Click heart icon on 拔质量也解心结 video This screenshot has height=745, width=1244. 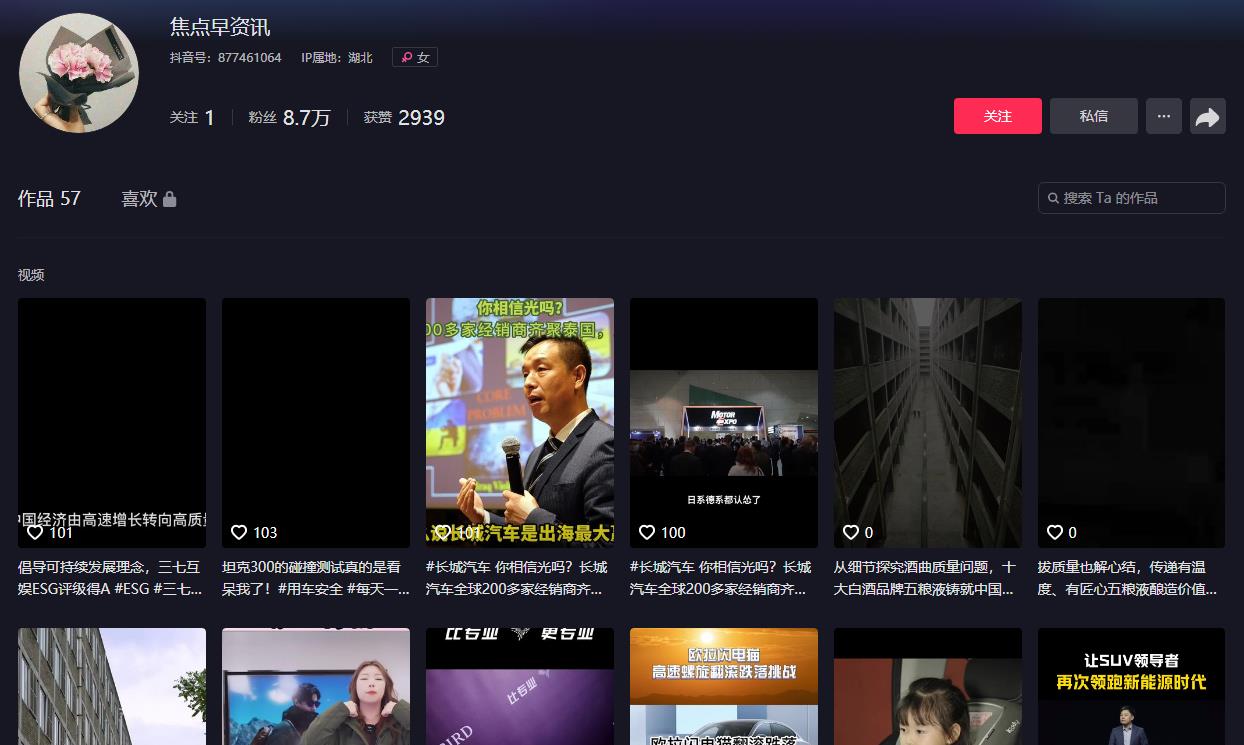click(1055, 532)
